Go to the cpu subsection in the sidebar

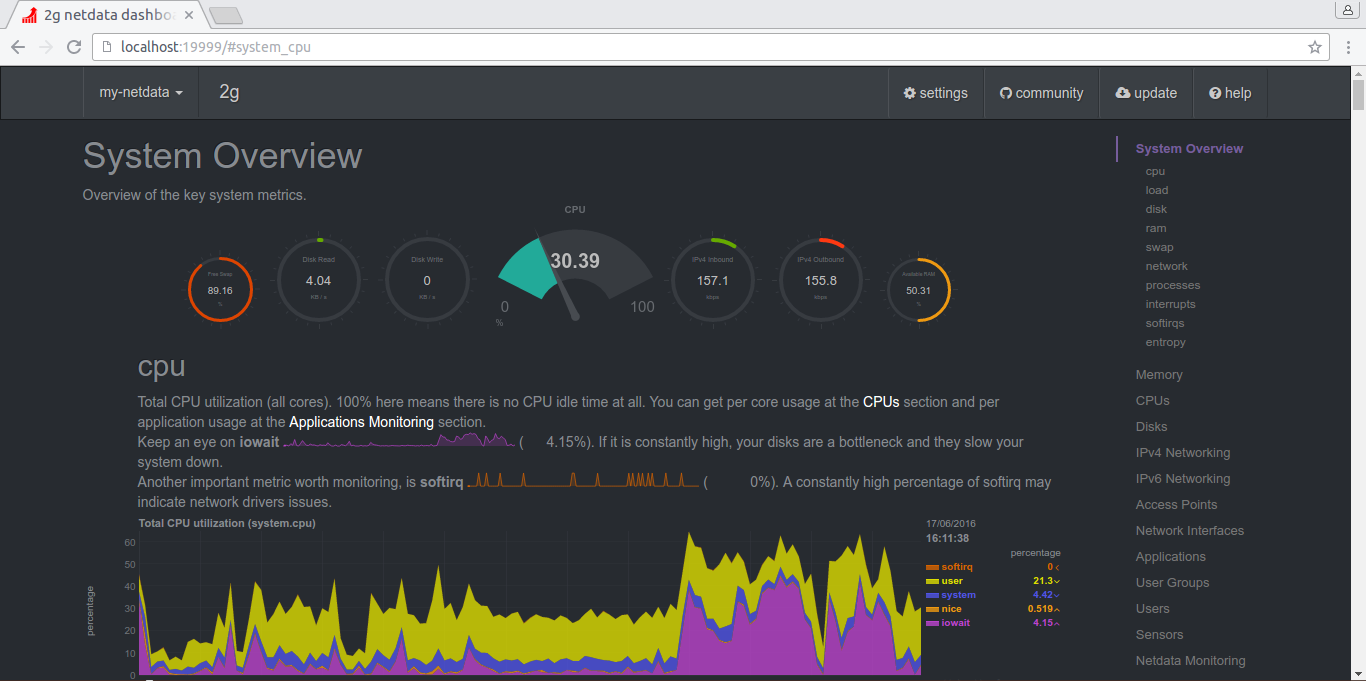coord(1155,171)
